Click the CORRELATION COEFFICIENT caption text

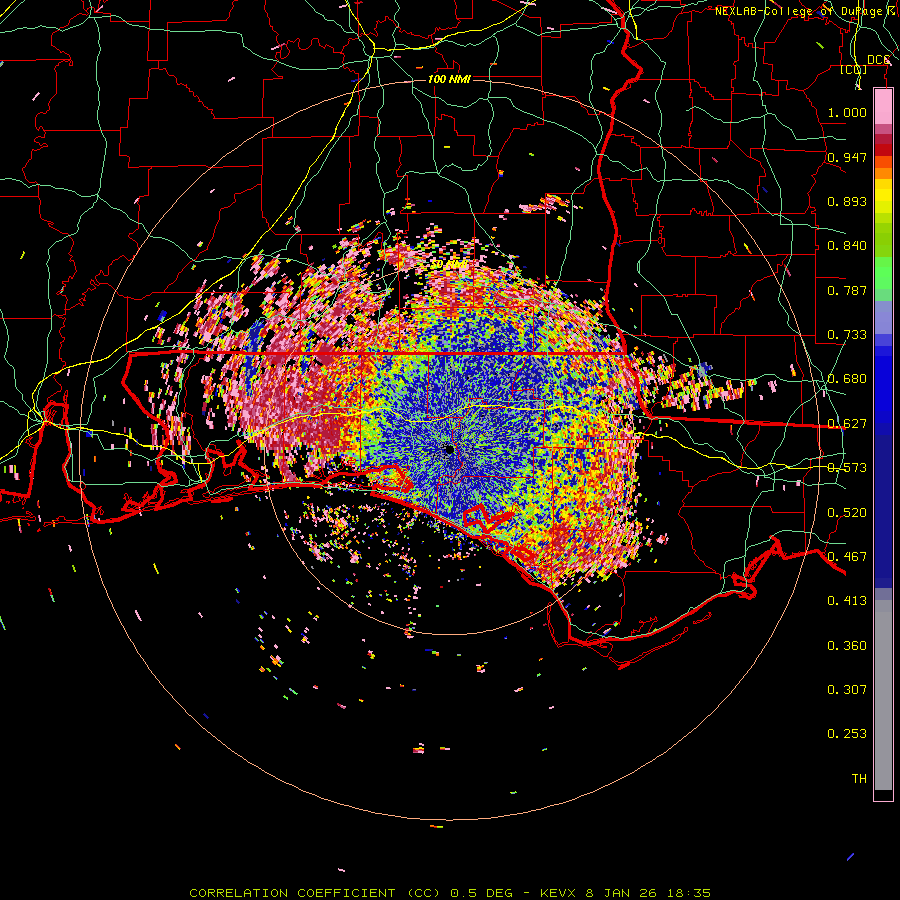point(292,893)
